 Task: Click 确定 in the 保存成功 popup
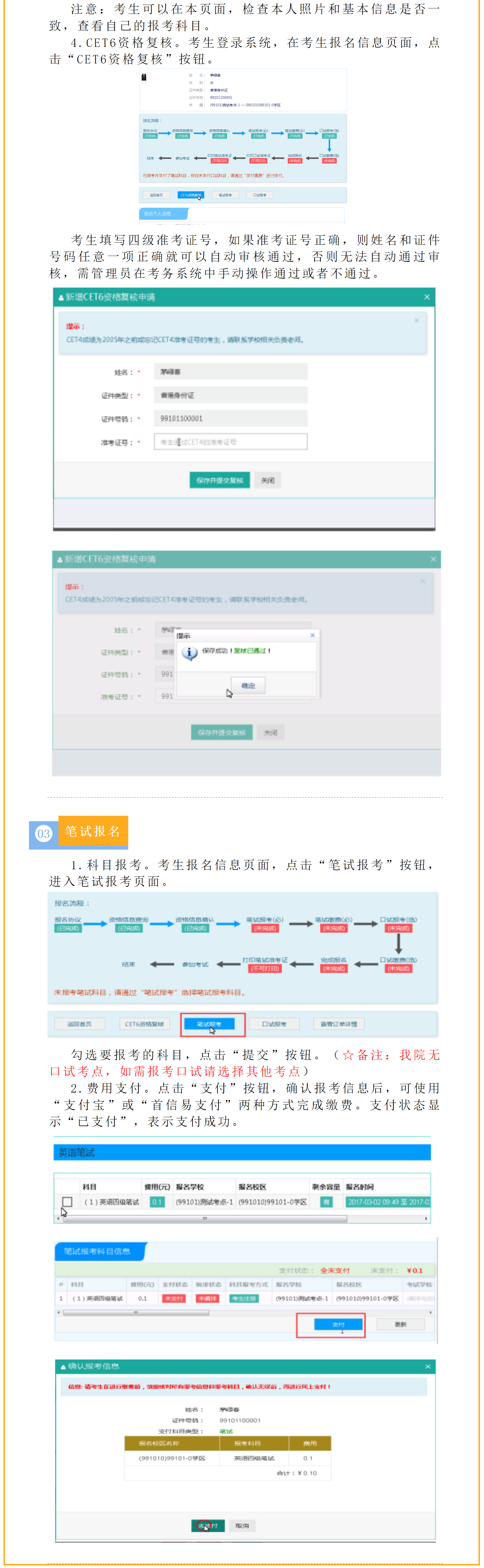248,685
